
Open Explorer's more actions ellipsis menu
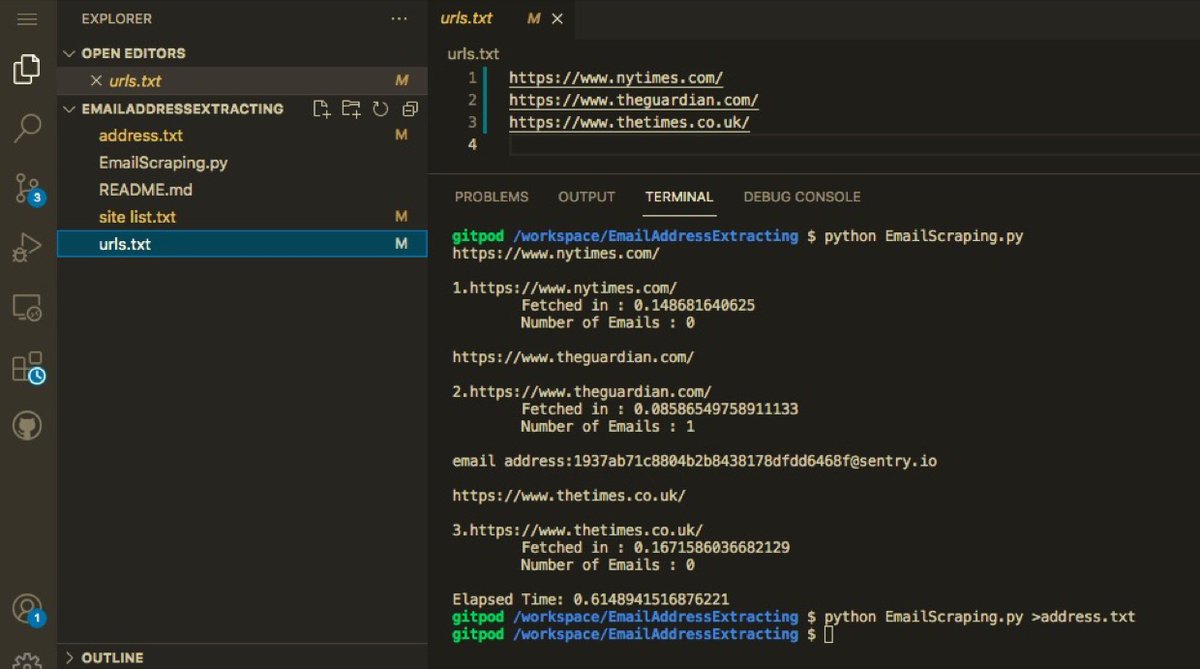coord(399,19)
